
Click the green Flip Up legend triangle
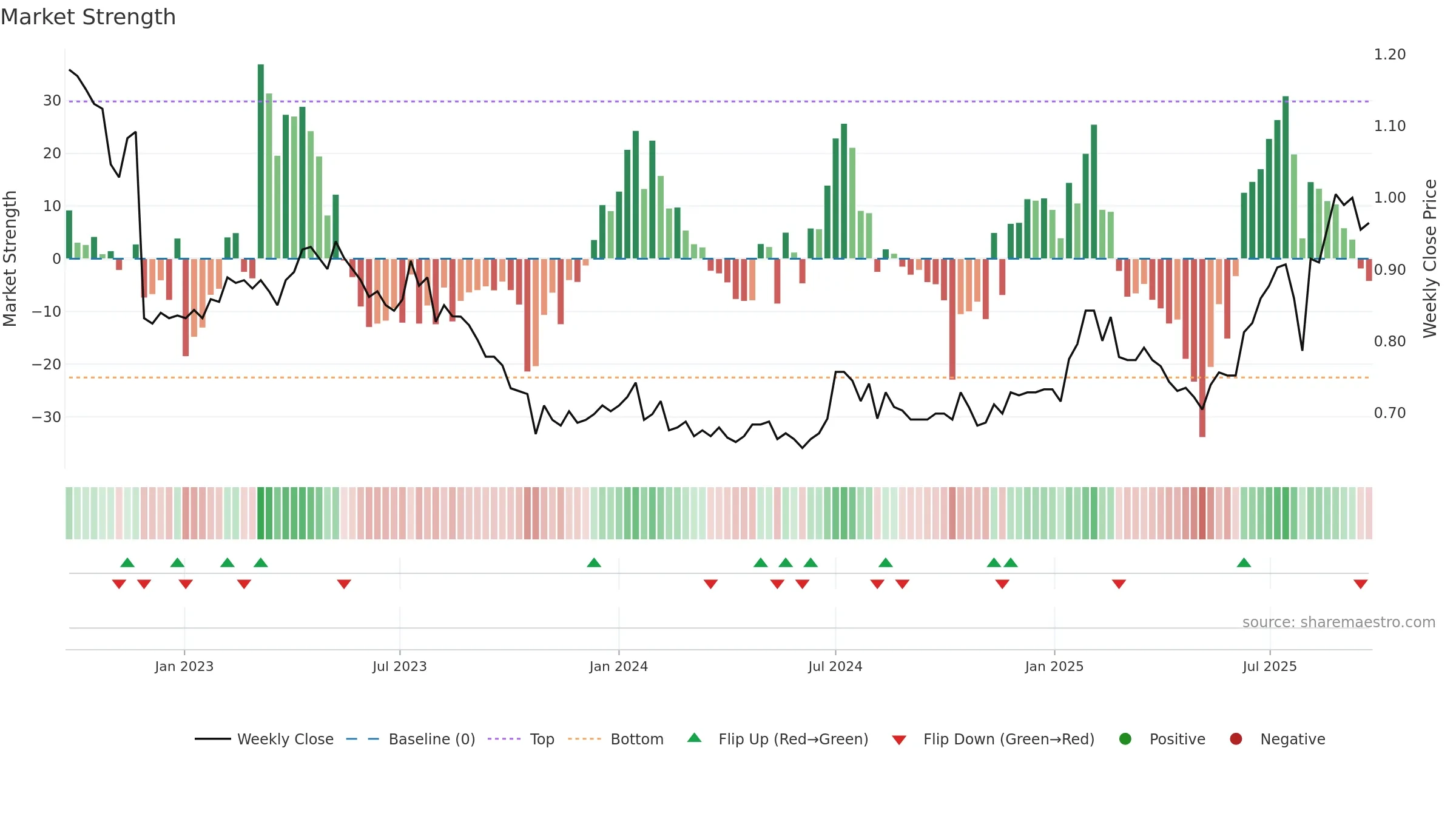695,738
